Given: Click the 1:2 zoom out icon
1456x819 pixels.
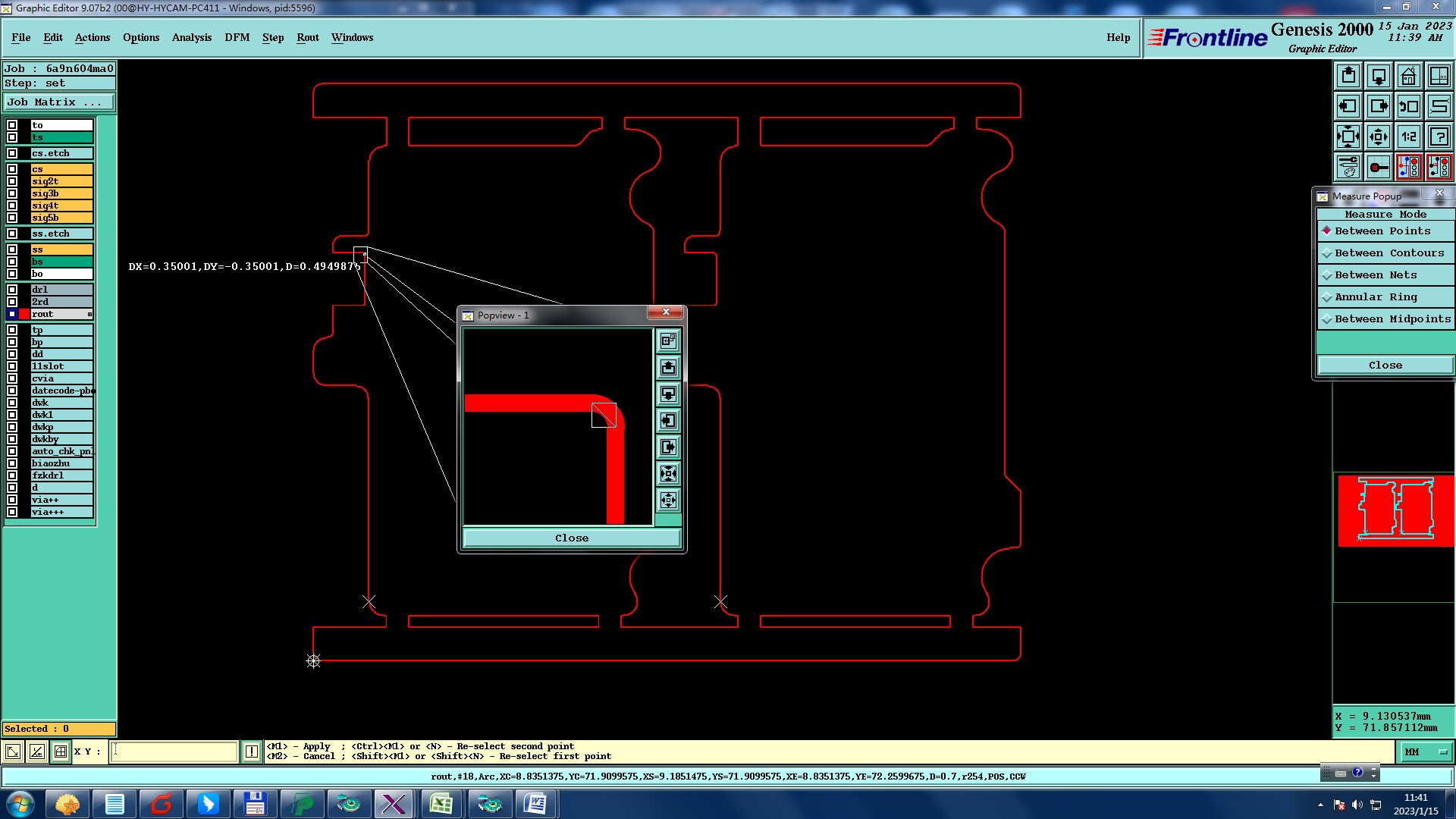Looking at the screenshot, I should (1408, 136).
